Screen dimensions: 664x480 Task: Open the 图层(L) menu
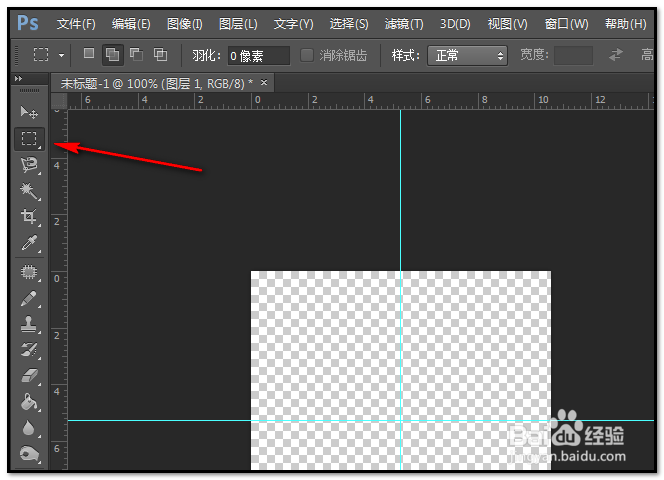tap(238, 24)
